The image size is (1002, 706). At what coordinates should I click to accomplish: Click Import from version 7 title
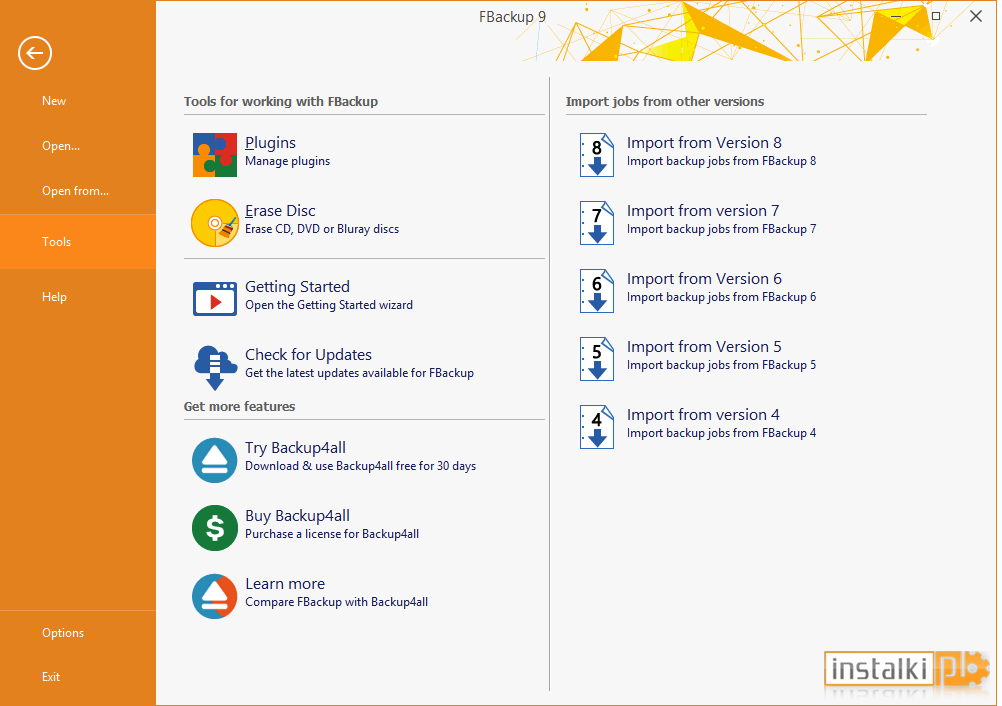(702, 211)
